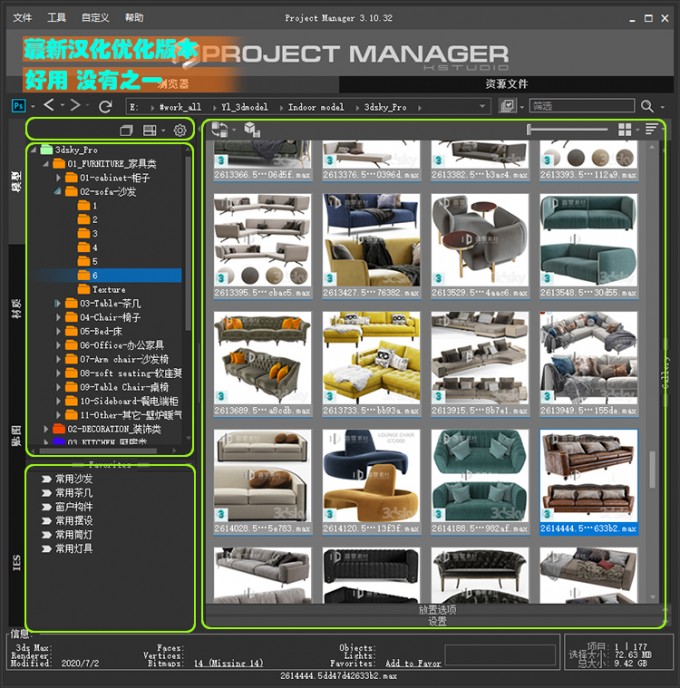Open favorite 常用摆设
Screen dimensions: 680x688
click(67, 521)
